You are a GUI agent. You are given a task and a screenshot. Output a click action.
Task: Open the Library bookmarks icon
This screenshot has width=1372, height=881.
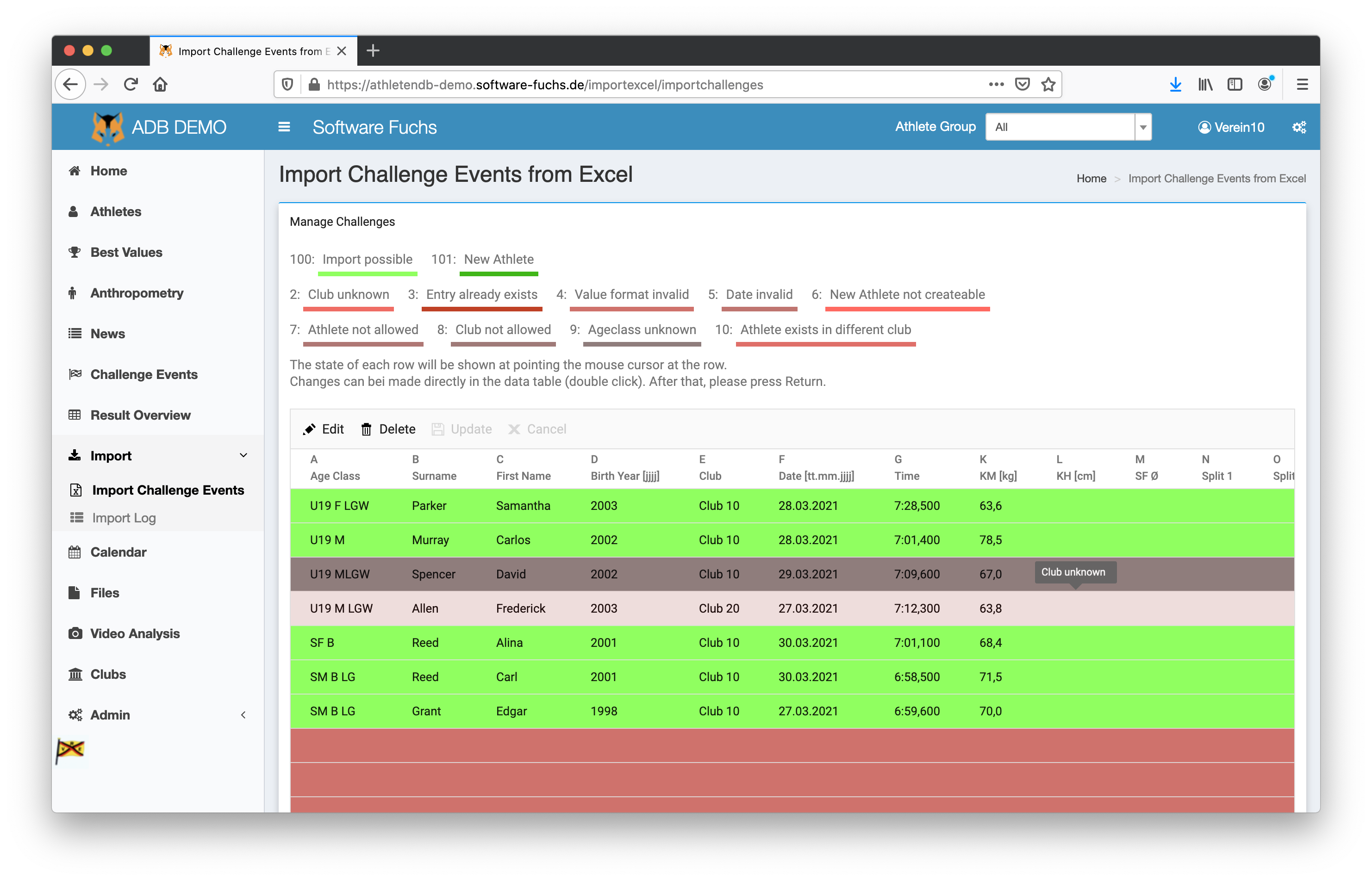click(x=1205, y=85)
